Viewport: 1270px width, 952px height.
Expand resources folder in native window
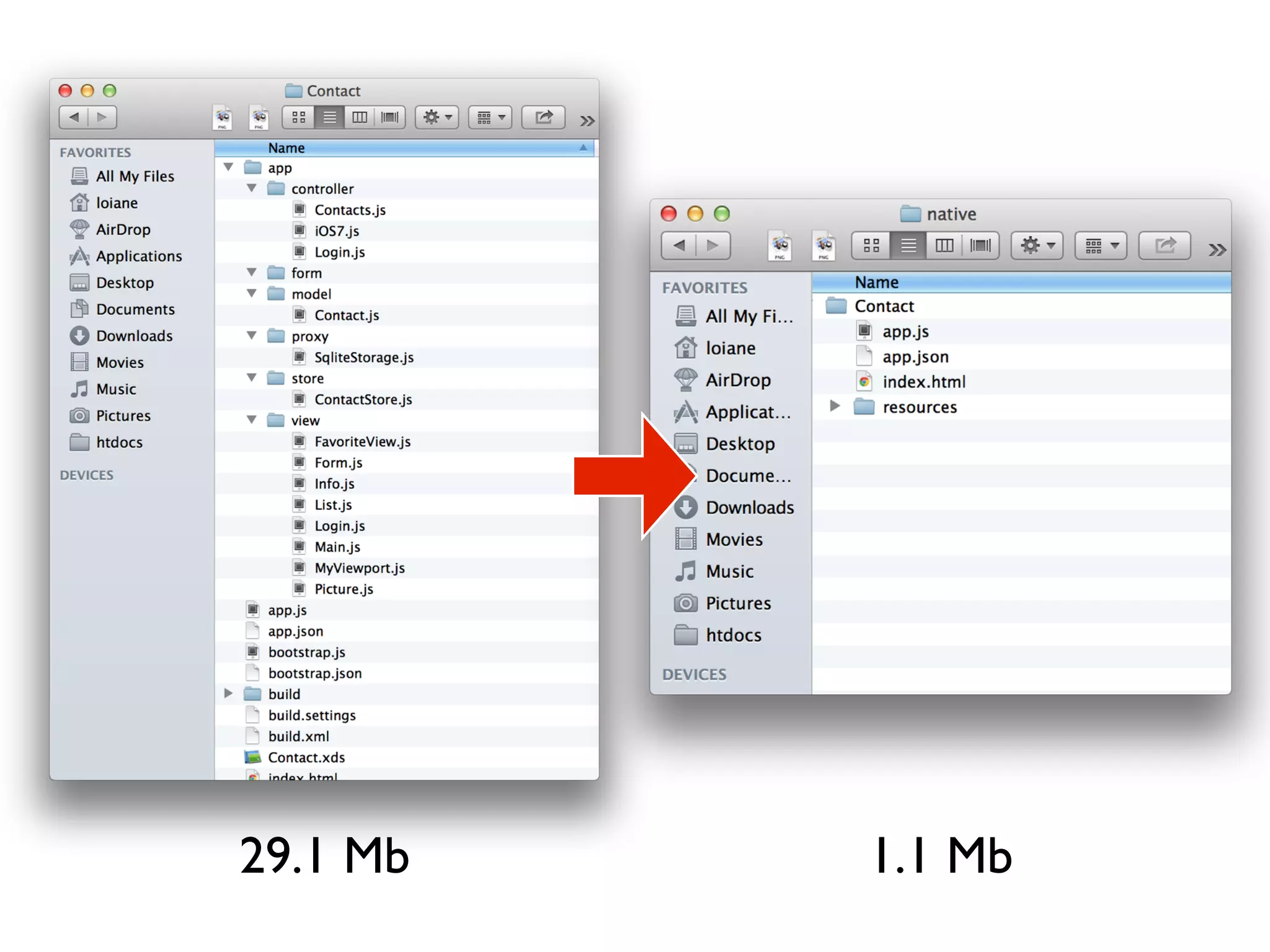835,406
